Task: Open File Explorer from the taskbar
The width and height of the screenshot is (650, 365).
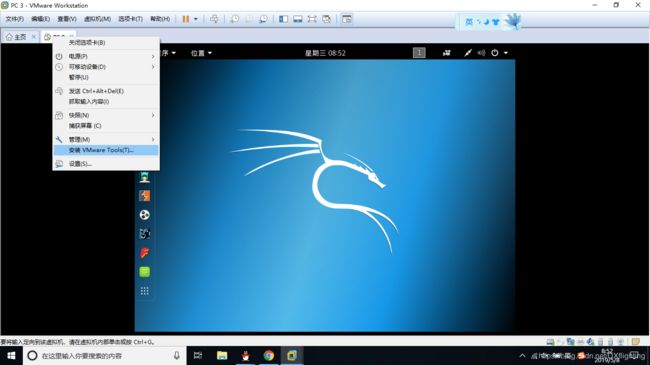Action: point(222,355)
